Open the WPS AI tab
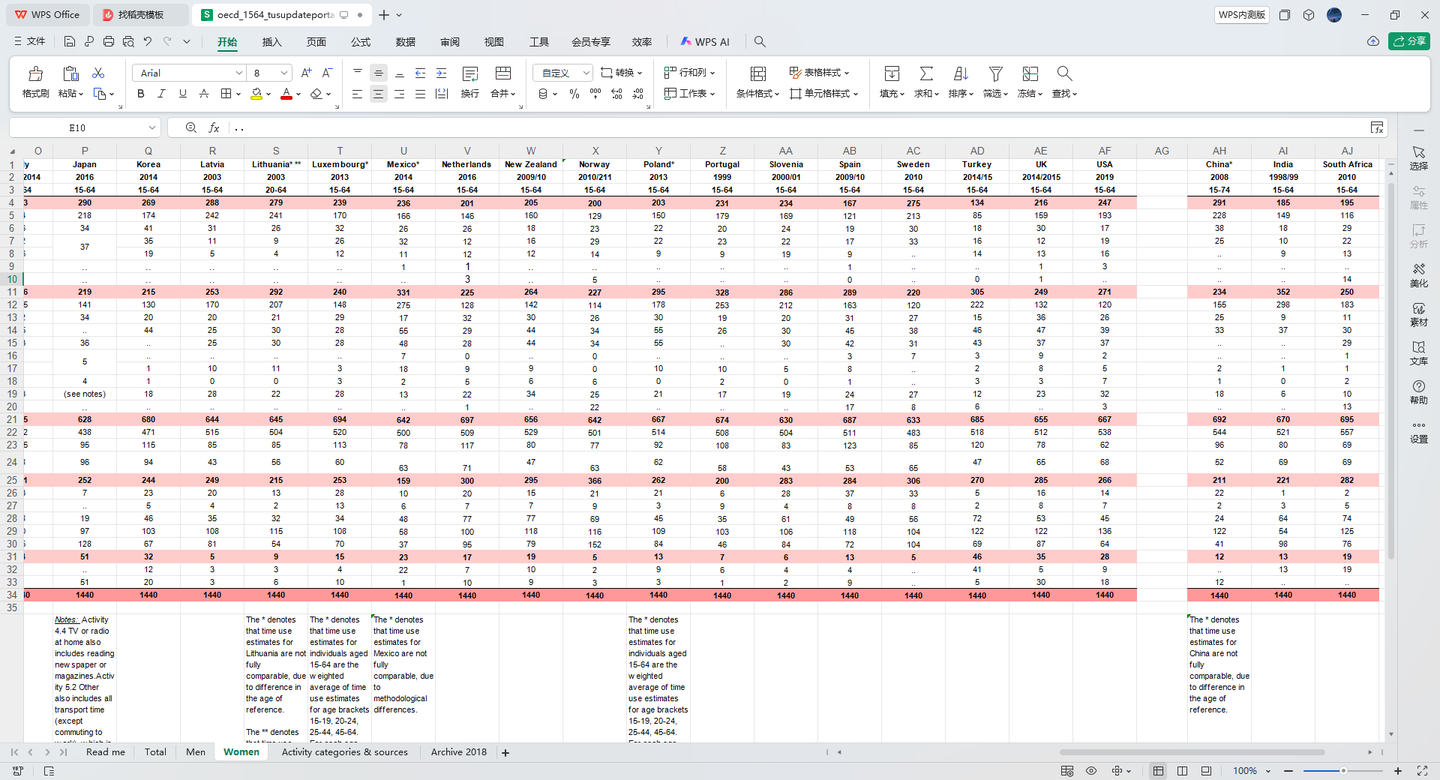 (x=705, y=42)
